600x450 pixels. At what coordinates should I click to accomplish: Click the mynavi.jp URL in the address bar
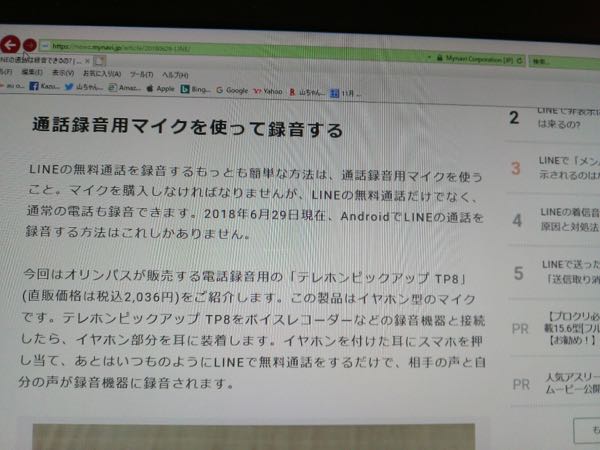[x=121, y=48]
